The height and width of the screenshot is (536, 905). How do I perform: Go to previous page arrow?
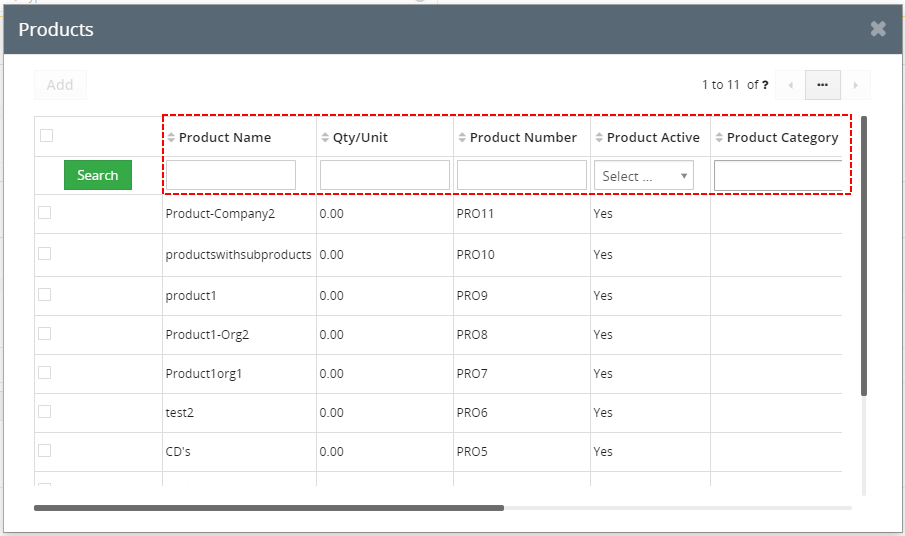(791, 85)
